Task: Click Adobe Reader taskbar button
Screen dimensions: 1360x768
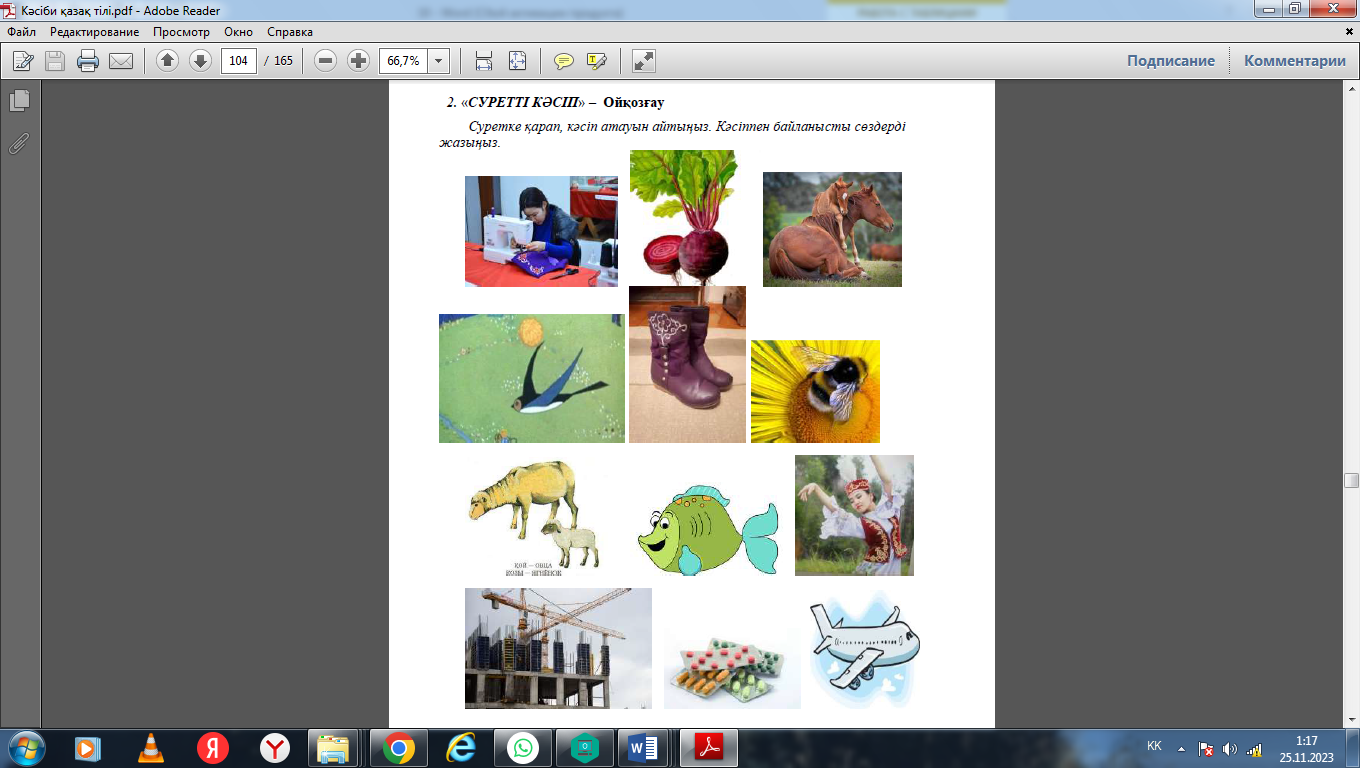Action: point(709,748)
